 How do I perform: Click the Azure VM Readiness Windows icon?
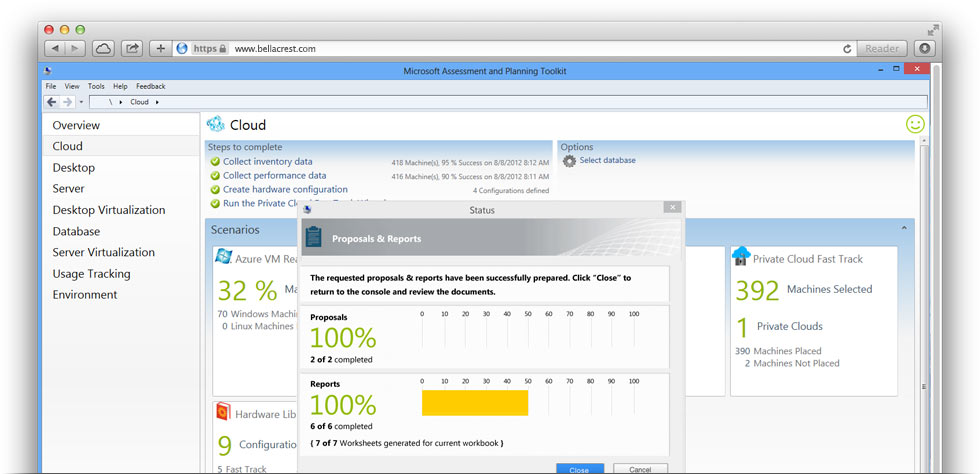coord(223,255)
